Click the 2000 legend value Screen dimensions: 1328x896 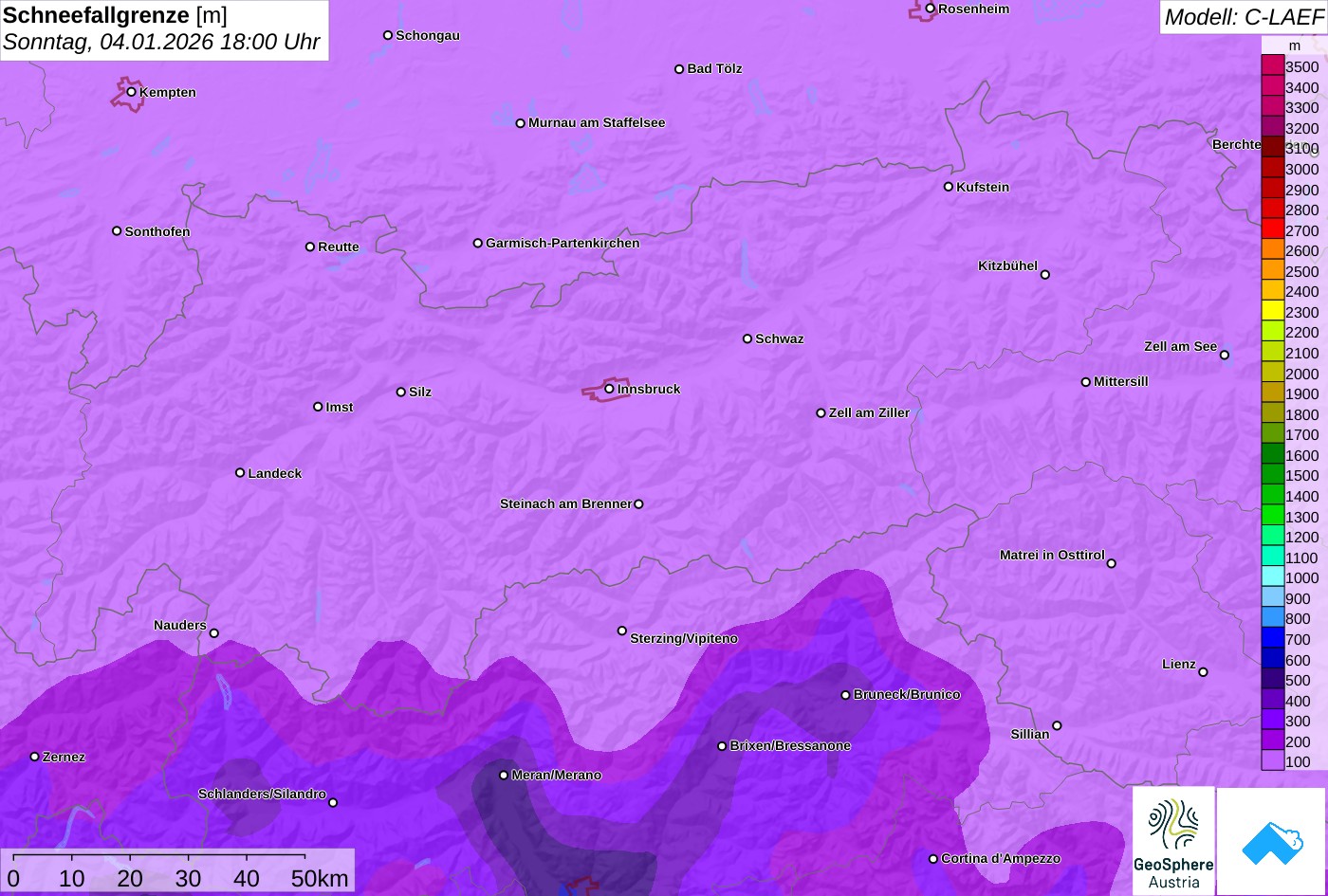pyautogui.click(x=1301, y=374)
